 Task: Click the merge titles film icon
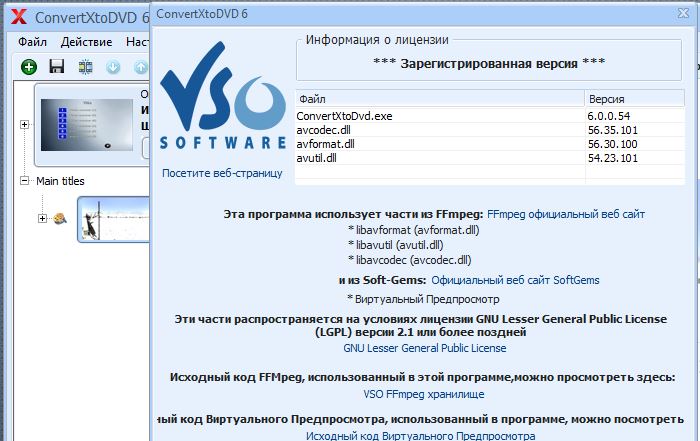coord(85,67)
